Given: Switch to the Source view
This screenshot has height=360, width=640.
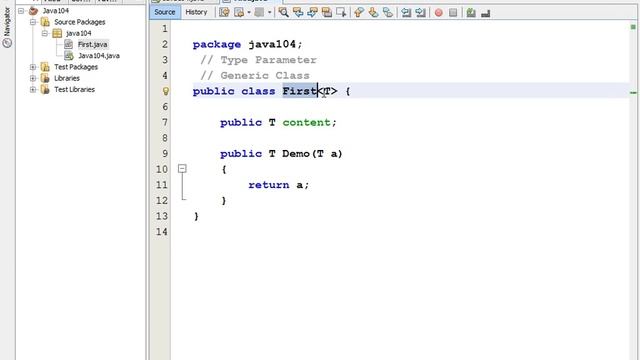Looking at the screenshot, I should pos(164,12).
